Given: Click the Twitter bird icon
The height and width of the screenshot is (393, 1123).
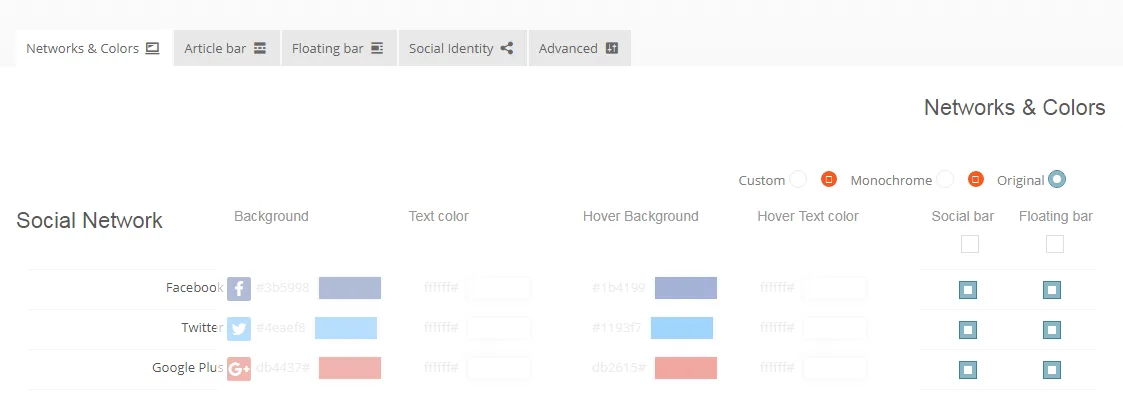Looking at the screenshot, I should point(239,329).
